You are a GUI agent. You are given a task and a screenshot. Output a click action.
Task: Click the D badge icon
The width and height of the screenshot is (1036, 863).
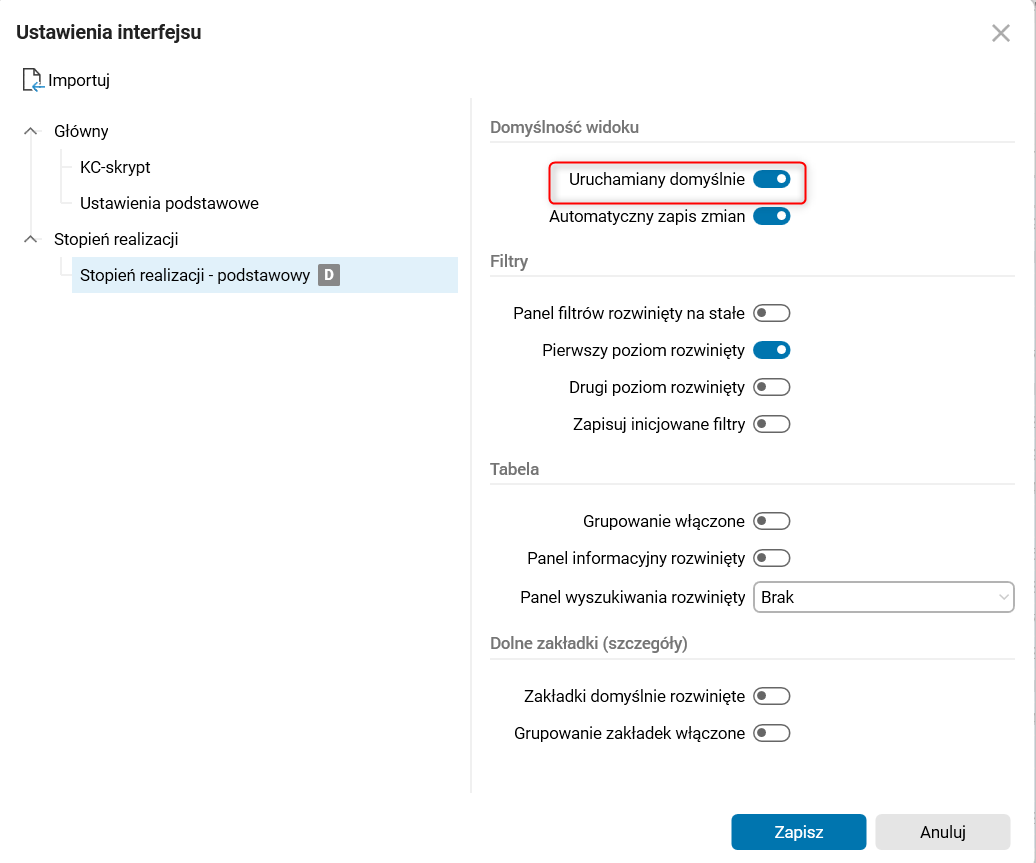coord(329,275)
